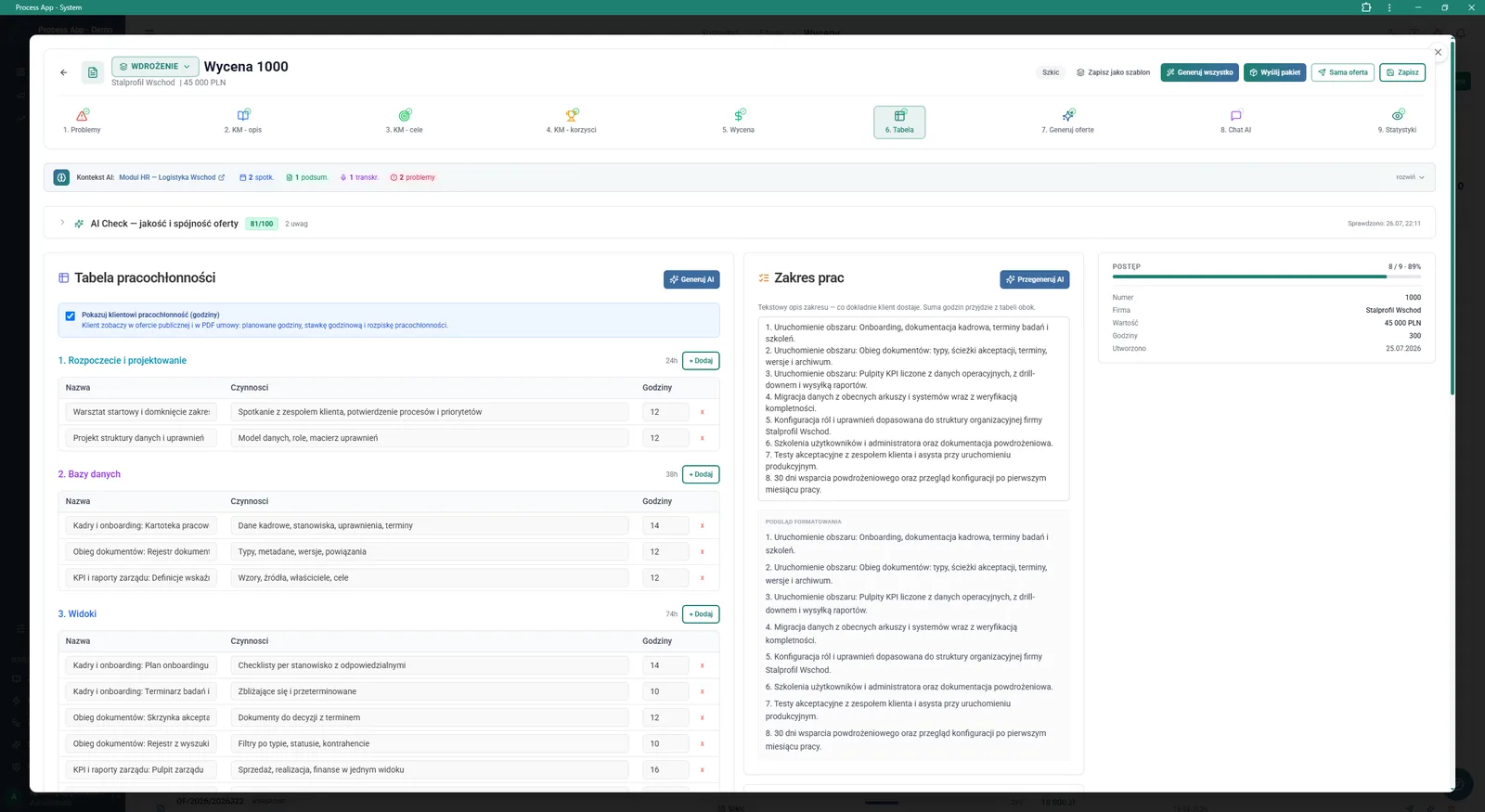
Task: Click the Generuj wszystko button
Action: [x=1199, y=72]
